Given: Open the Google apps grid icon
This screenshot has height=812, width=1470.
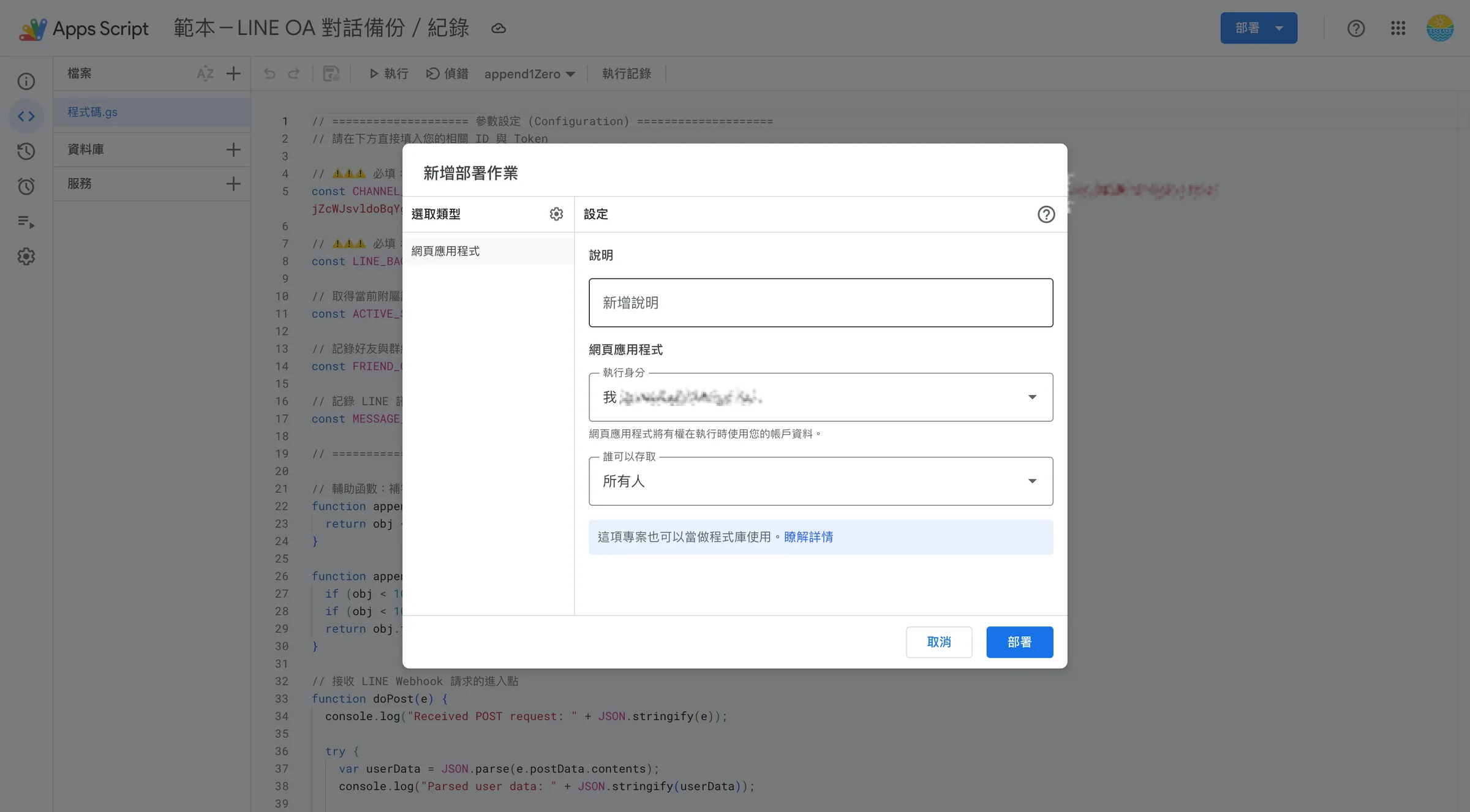Looking at the screenshot, I should (1398, 28).
